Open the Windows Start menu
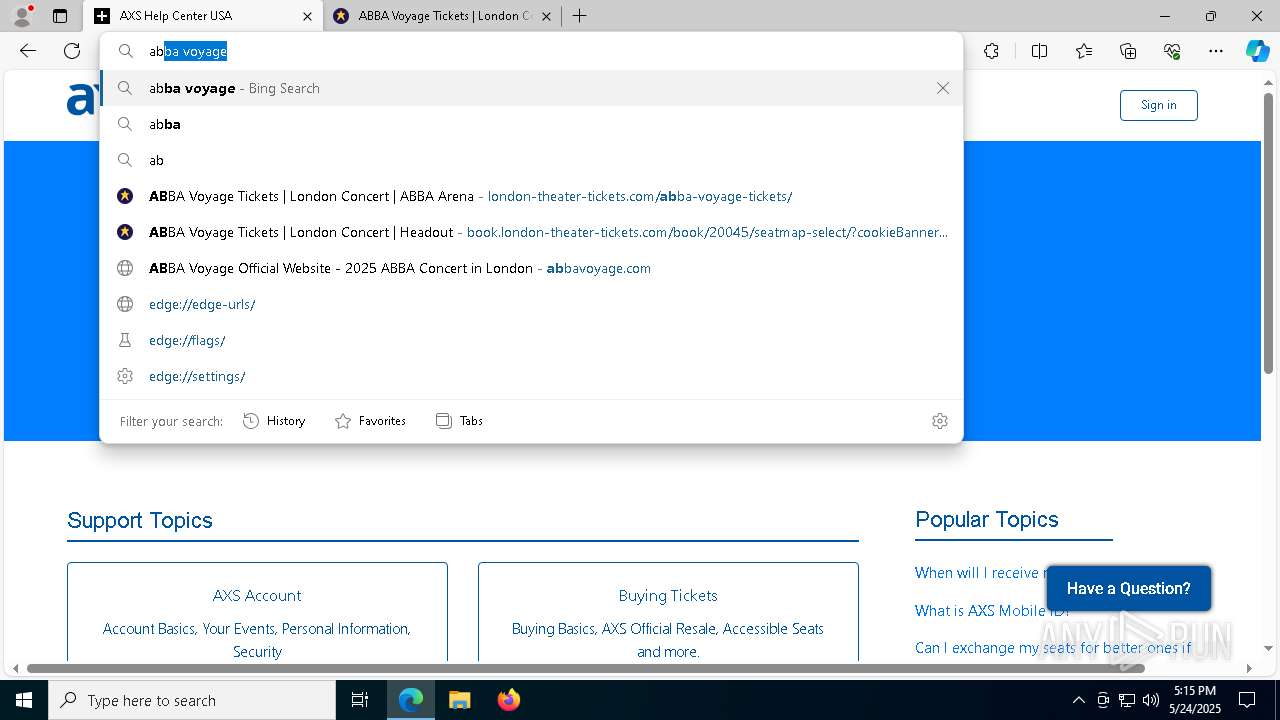The width and height of the screenshot is (1280, 720). [24, 700]
